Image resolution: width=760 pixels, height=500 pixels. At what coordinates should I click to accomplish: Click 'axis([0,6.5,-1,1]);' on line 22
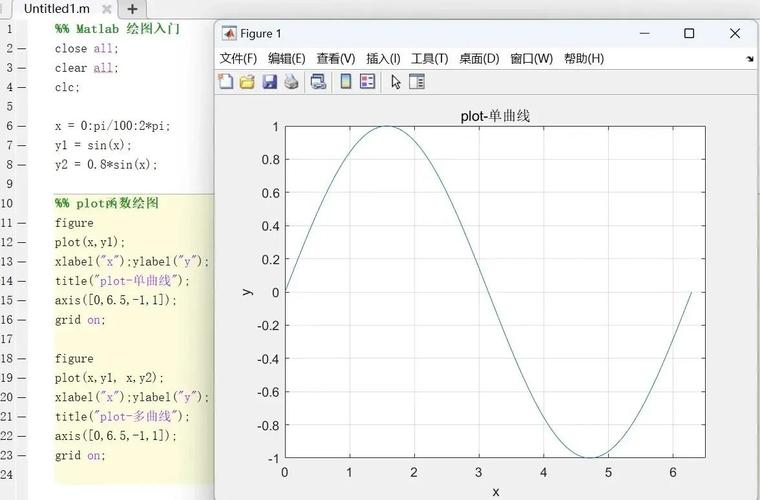[x=116, y=436]
